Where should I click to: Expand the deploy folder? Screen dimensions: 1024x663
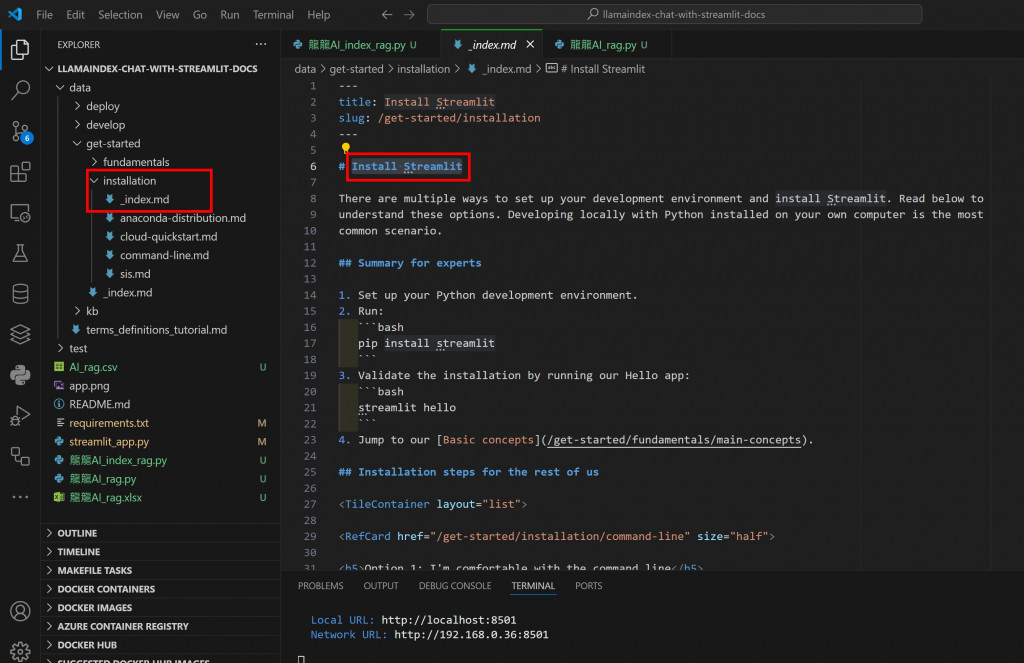click(160, 106)
